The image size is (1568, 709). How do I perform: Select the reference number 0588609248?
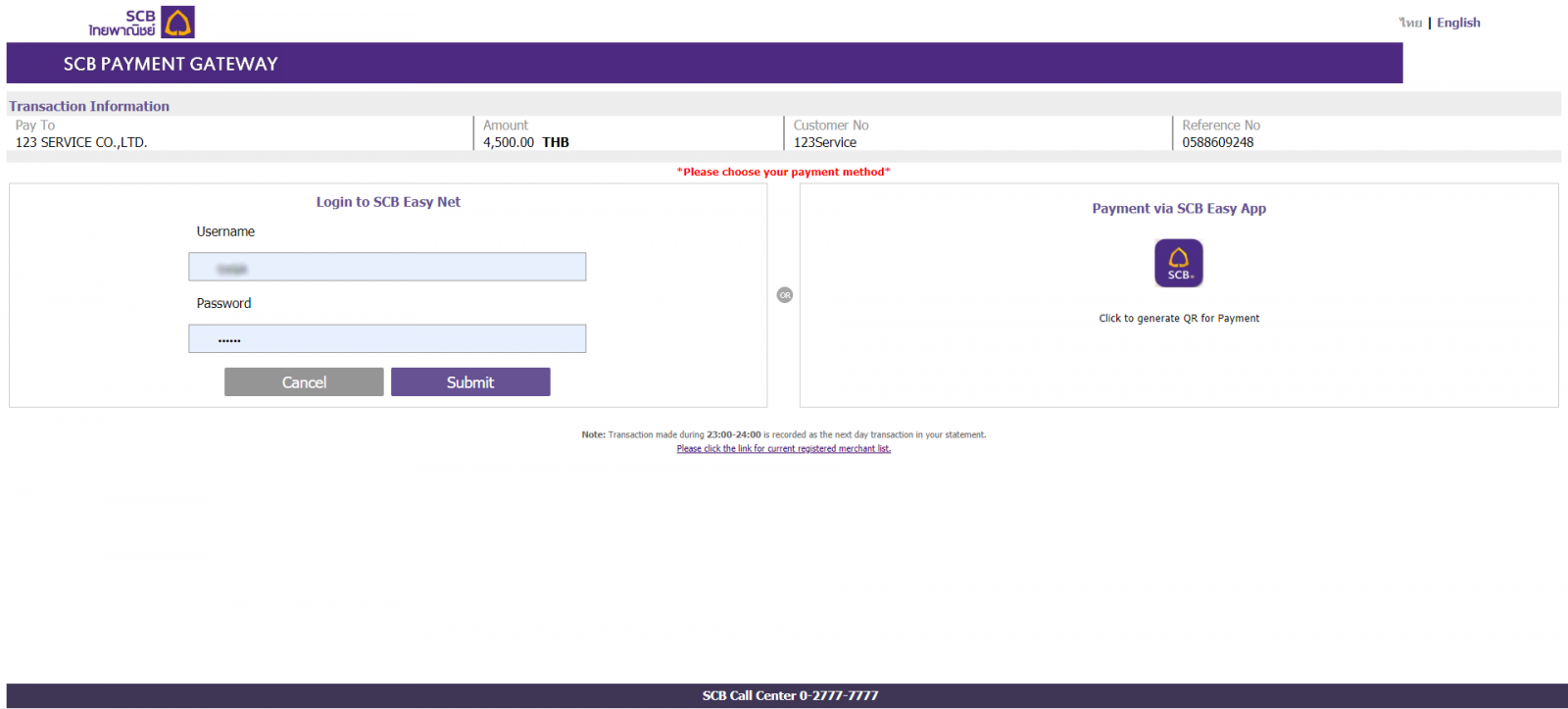click(1217, 142)
